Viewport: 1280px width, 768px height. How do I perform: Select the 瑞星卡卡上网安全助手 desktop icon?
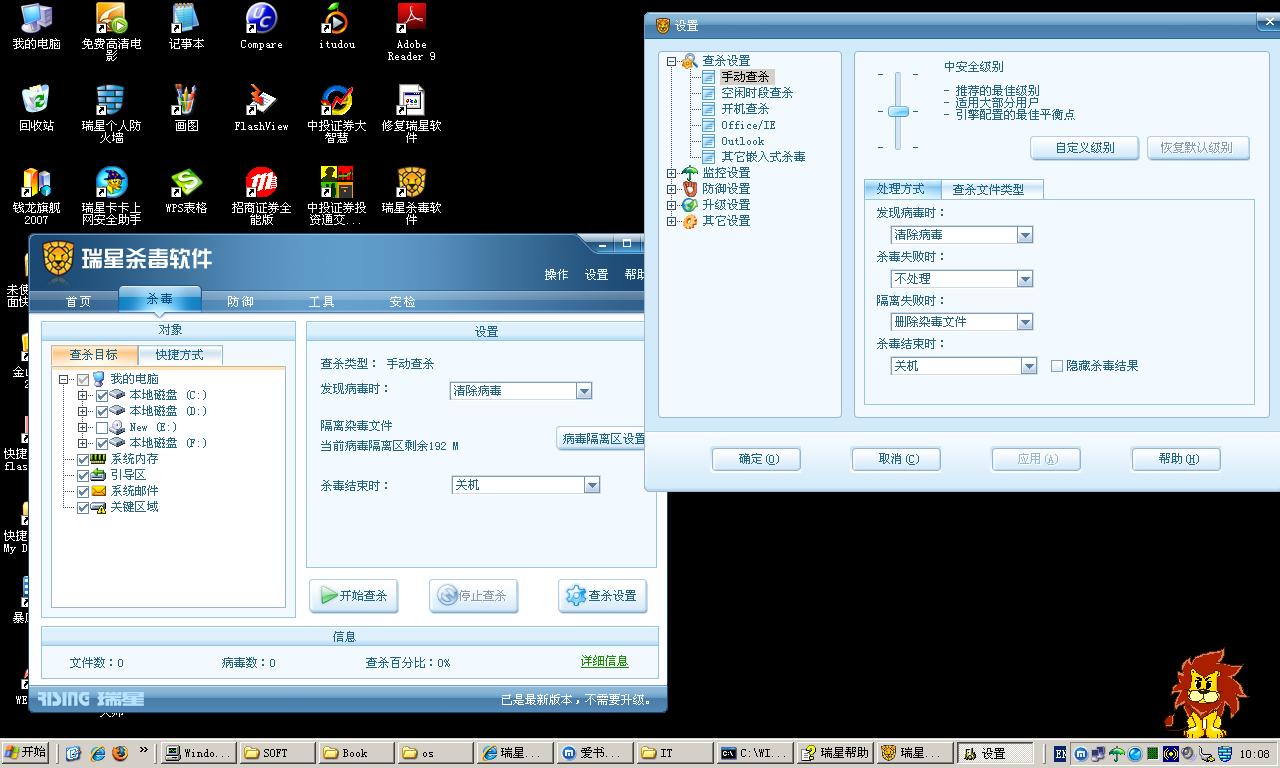coord(111,196)
